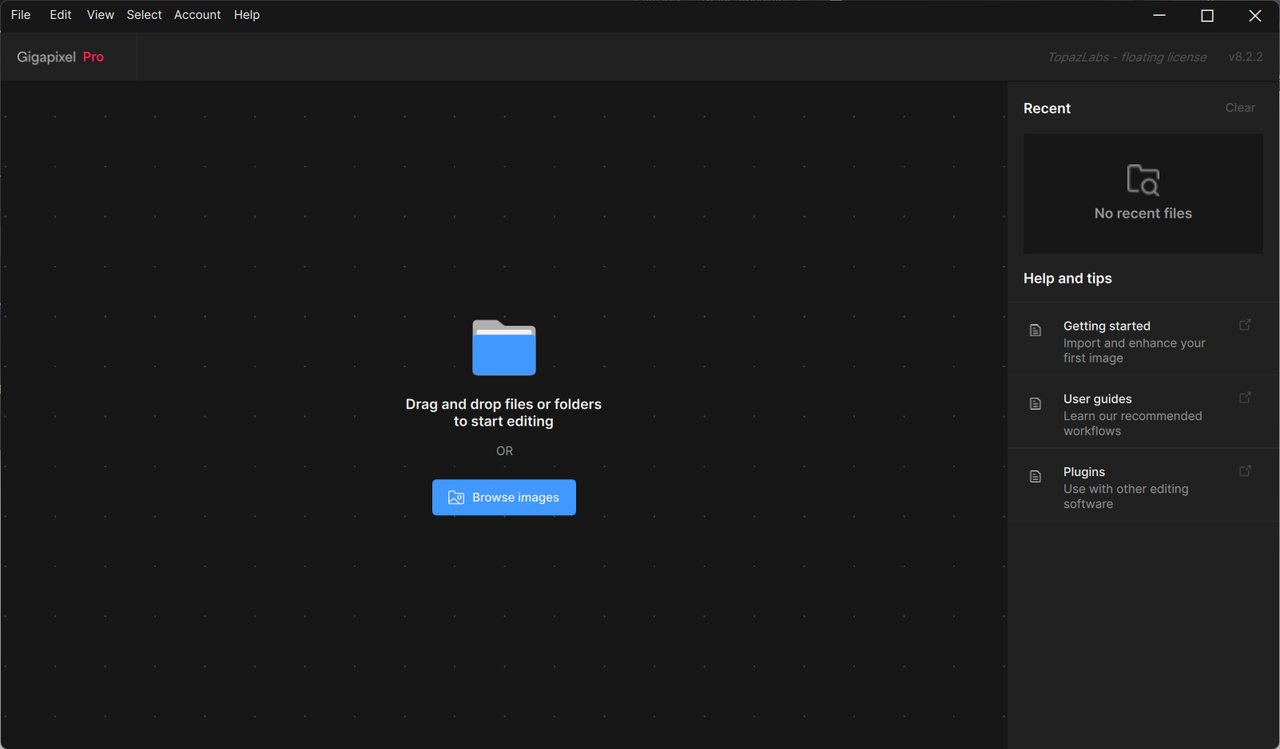This screenshot has width=1280, height=749.
Task: Click the Gigapixel Pro logo
Action: [x=60, y=57]
